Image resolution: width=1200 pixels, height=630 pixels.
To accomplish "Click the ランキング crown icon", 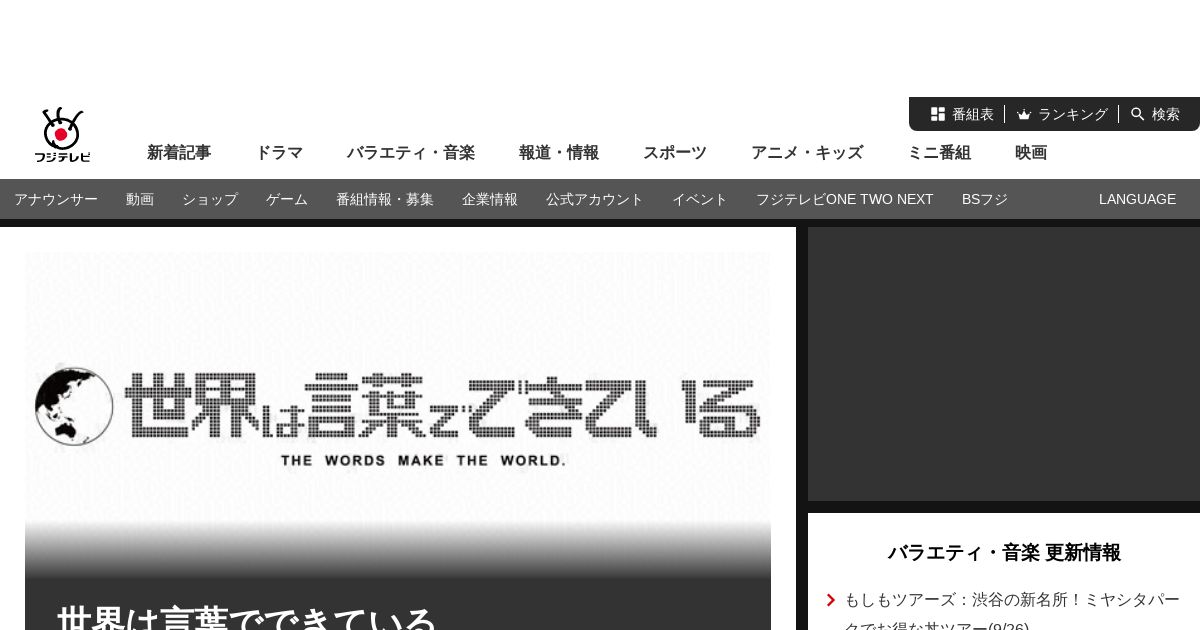I will (x=1024, y=114).
